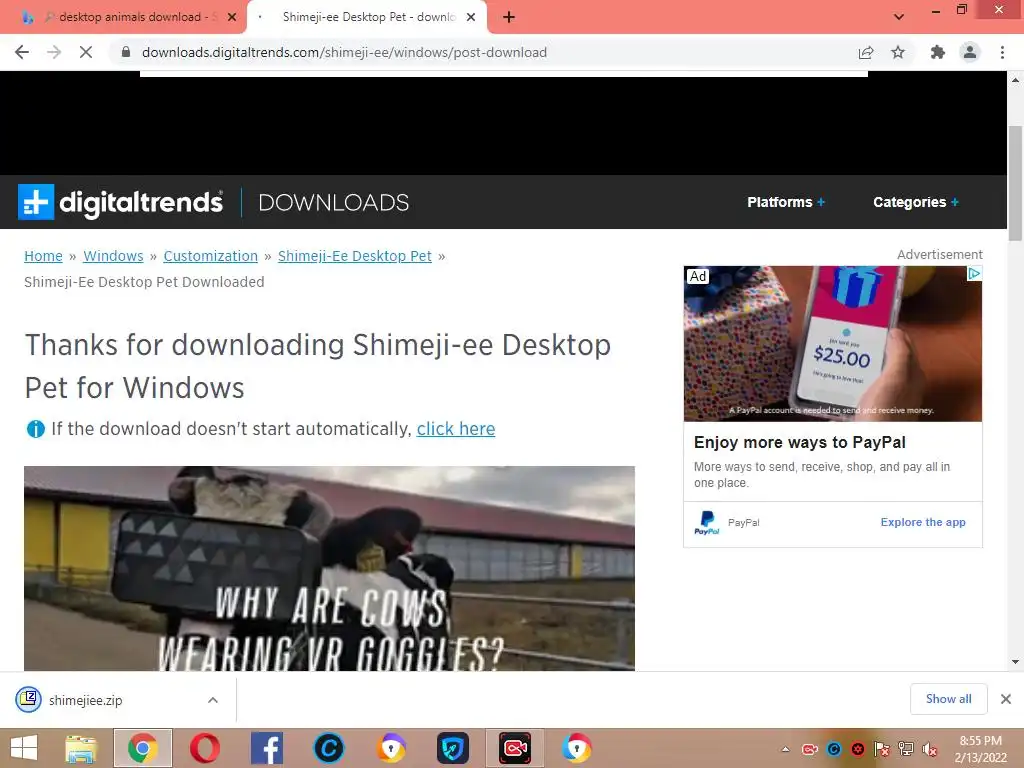Click the site lock icon in address bar
Screen dimensions: 1024x768
pos(126,52)
